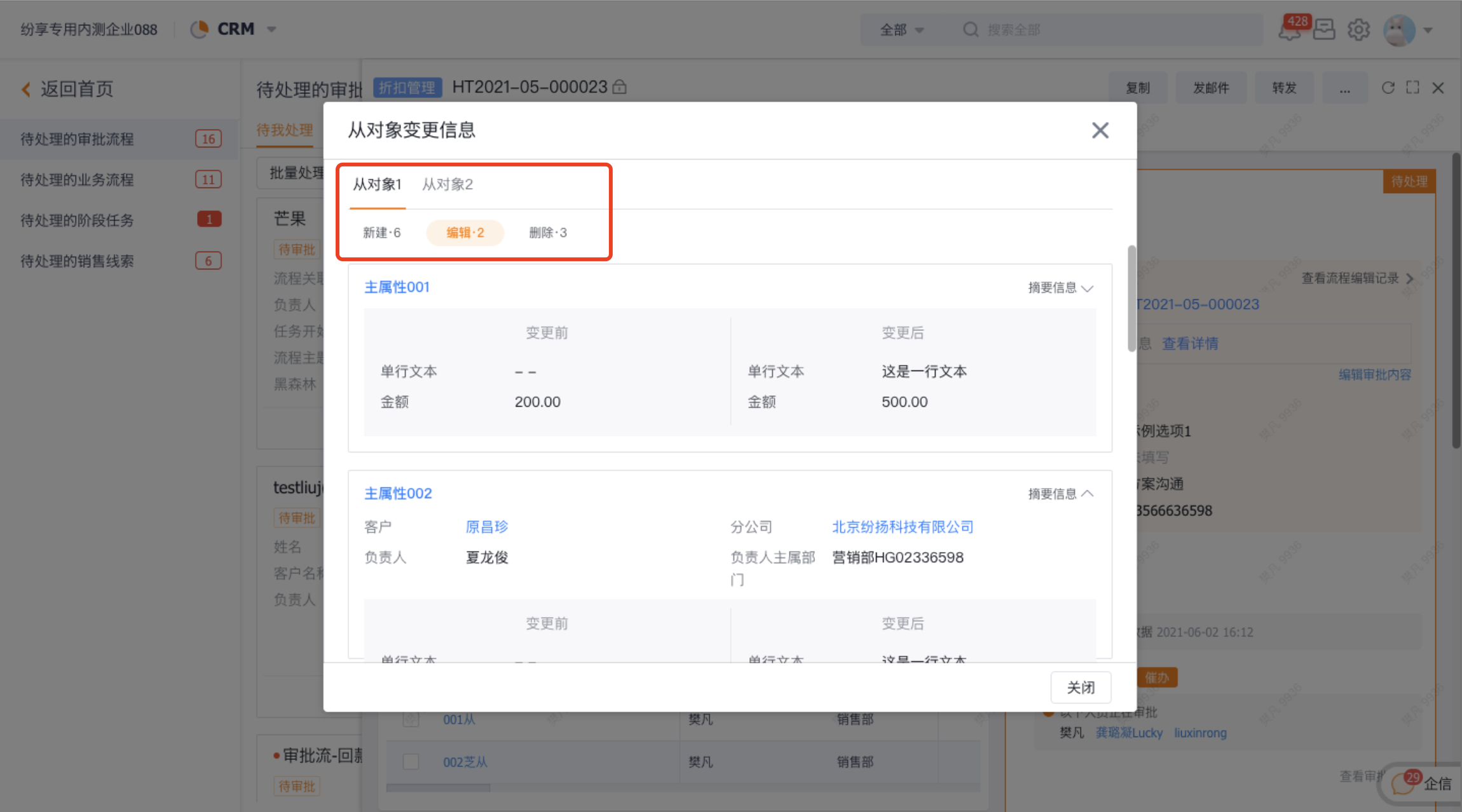Click the 发邮件 button
The image size is (1462, 812).
coord(1211,88)
